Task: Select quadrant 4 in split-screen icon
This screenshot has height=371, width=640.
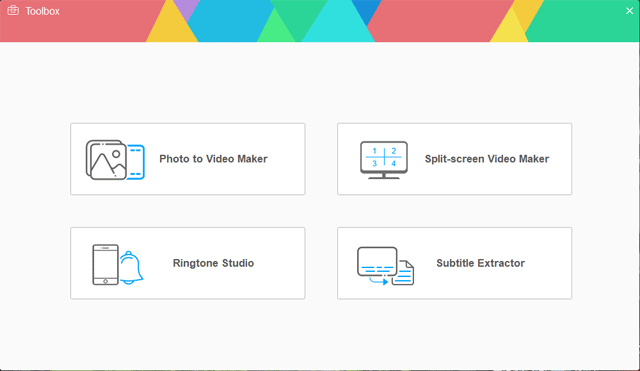Action: [393, 164]
